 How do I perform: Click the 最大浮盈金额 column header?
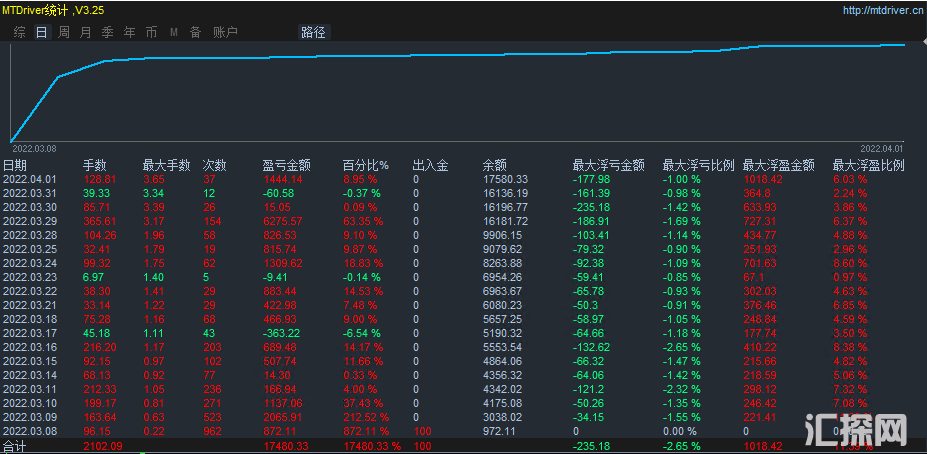click(x=779, y=166)
